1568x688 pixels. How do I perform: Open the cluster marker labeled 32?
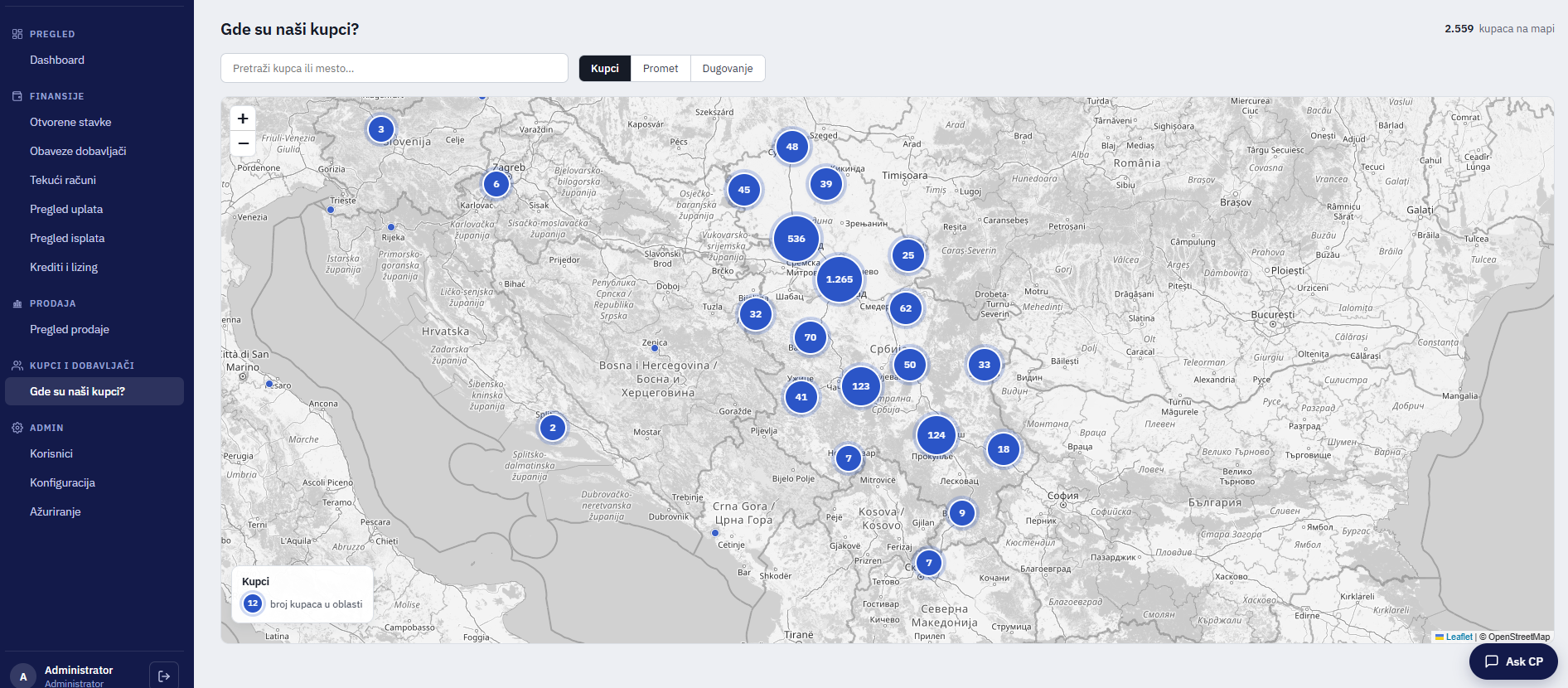point(756,314)
